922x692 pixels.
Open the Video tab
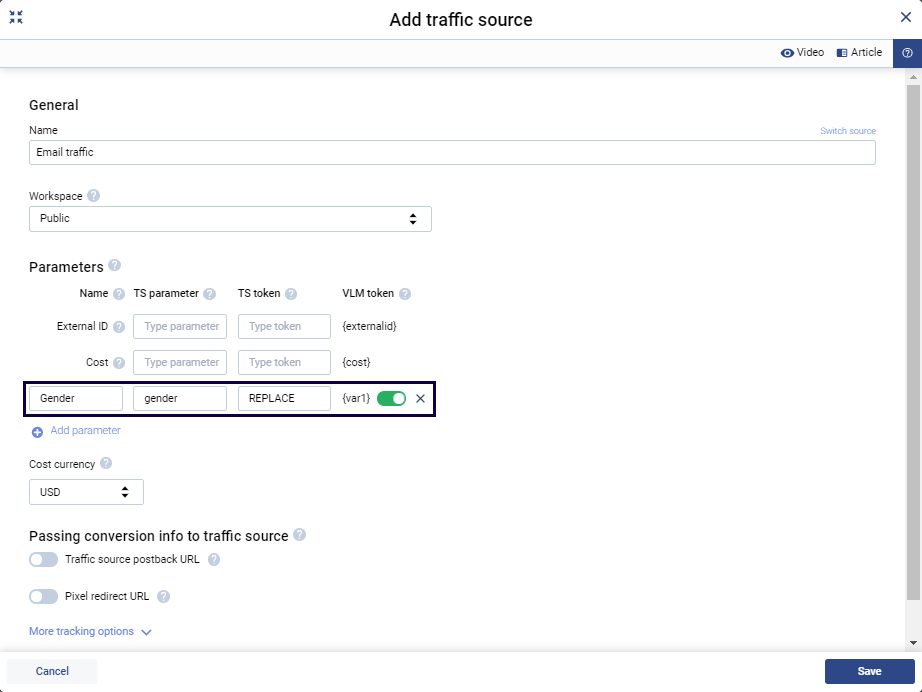coord(802,52)
